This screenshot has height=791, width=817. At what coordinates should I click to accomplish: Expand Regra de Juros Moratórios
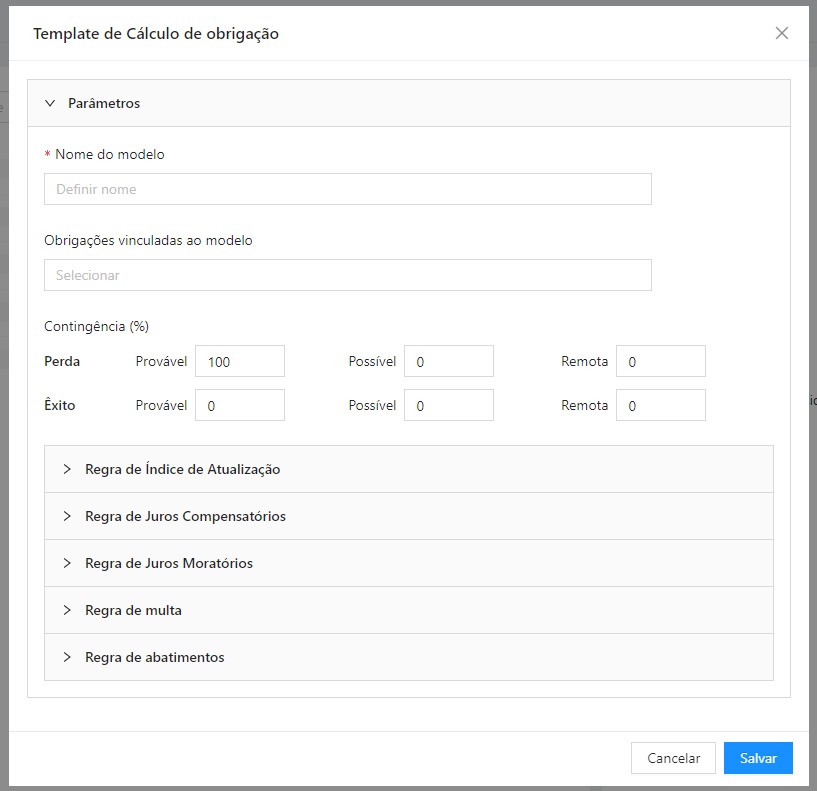(408, 563)
